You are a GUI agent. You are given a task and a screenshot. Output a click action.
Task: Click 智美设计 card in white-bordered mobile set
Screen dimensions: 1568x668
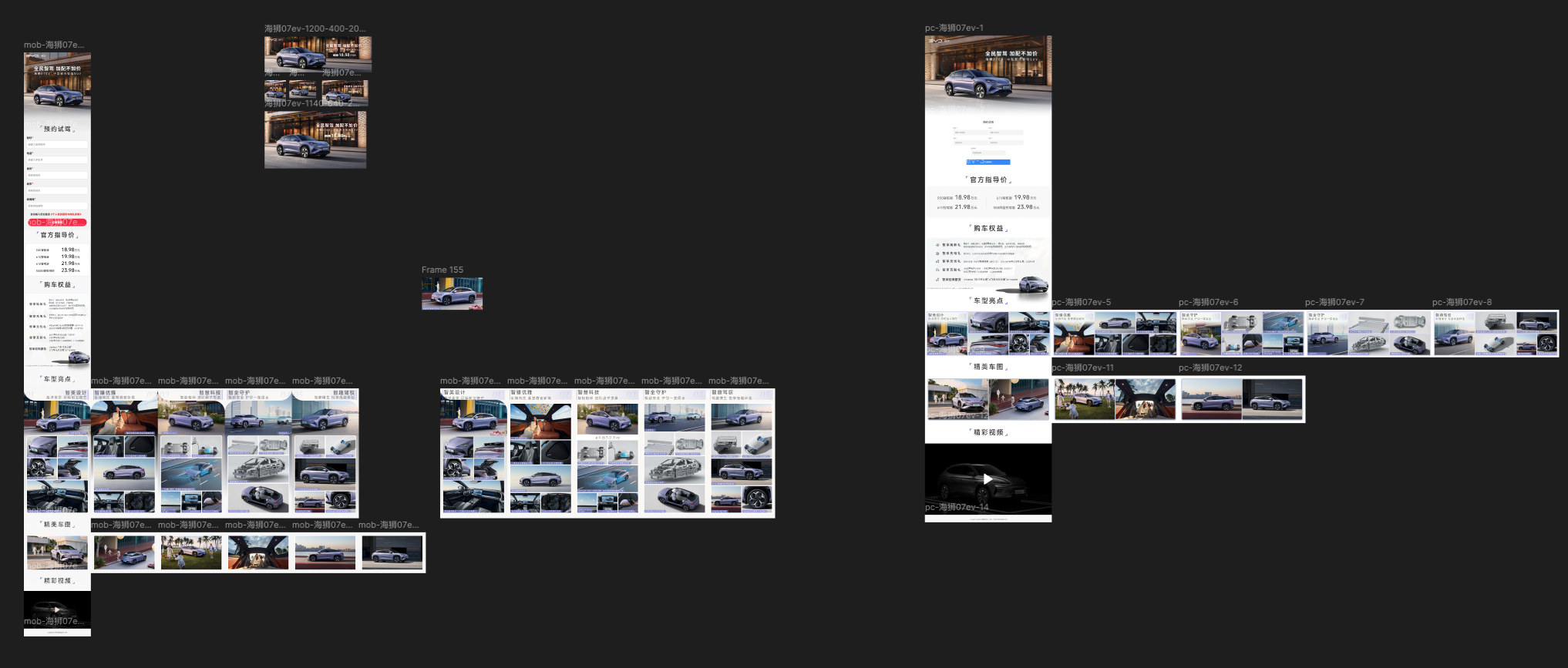pos(473,452)
